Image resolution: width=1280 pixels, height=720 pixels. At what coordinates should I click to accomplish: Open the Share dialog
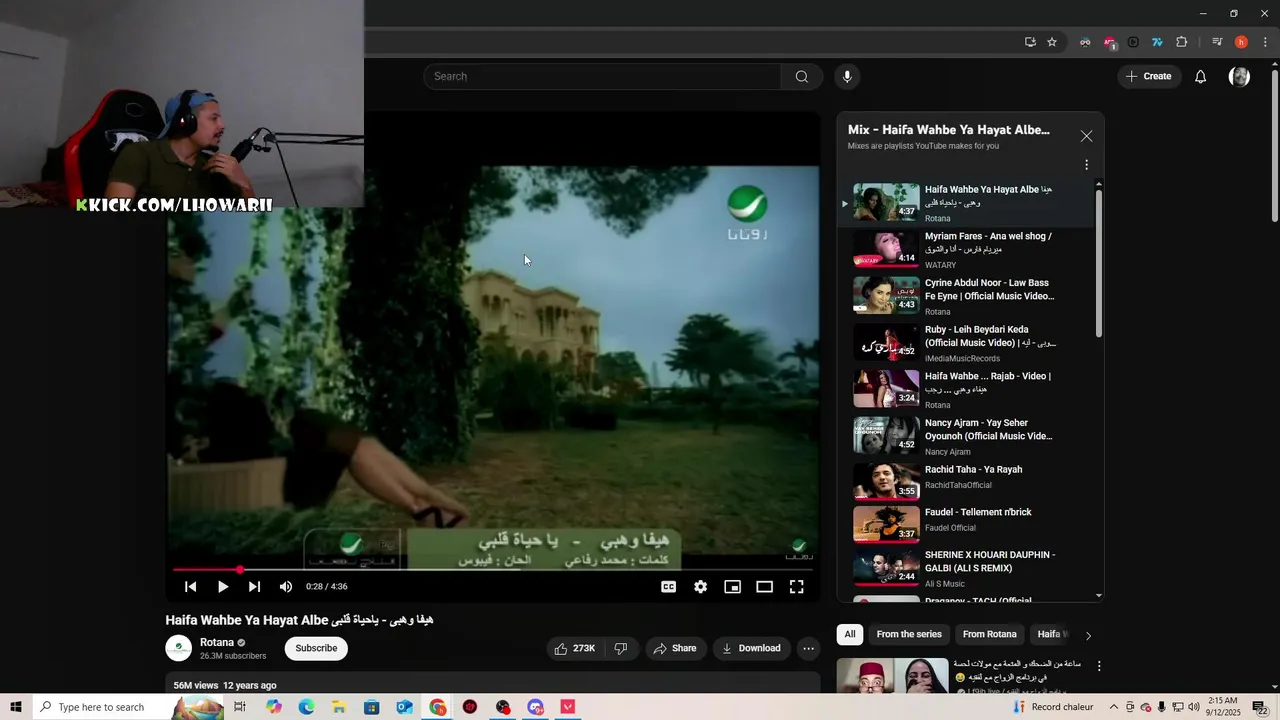tap(675, 648)
